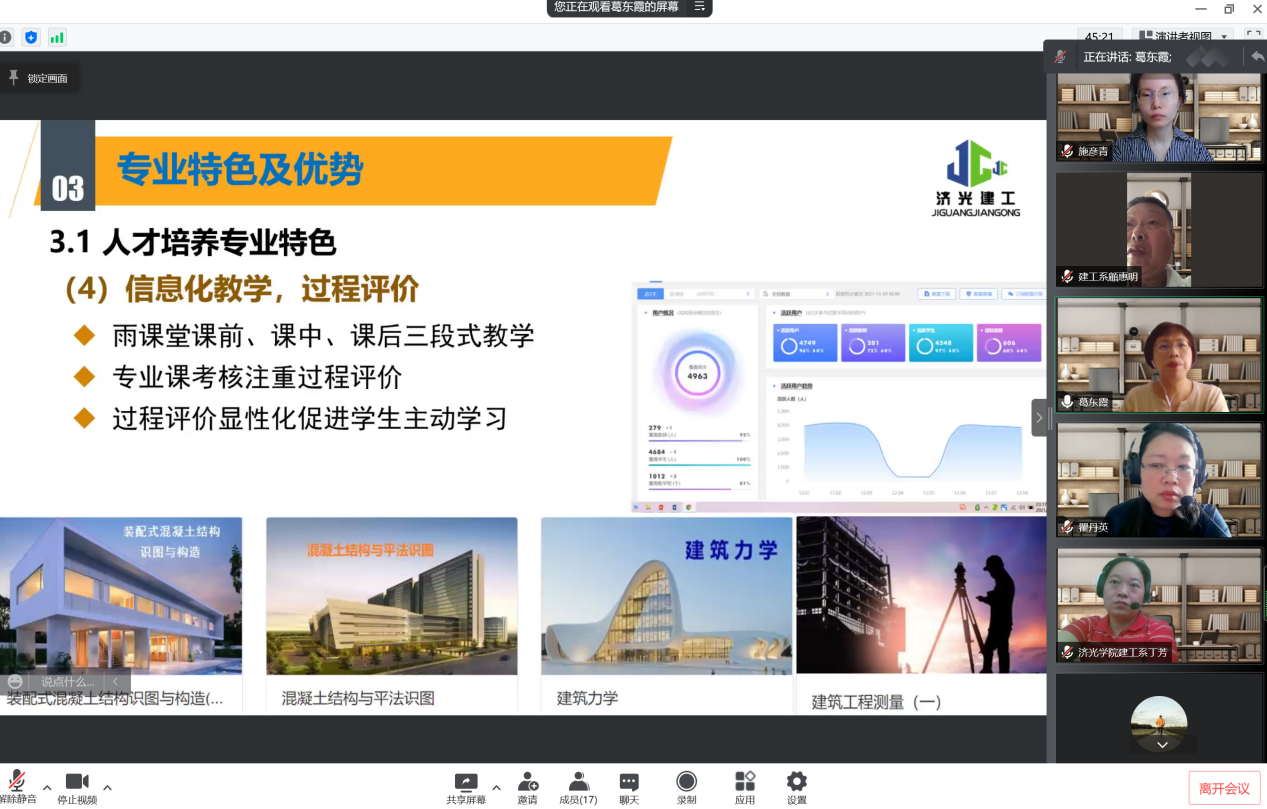Click the invite participants icon
Image resolution: width=1267 pixels, height=809 pixels.
pyautogui.click(x=528, y=783)
